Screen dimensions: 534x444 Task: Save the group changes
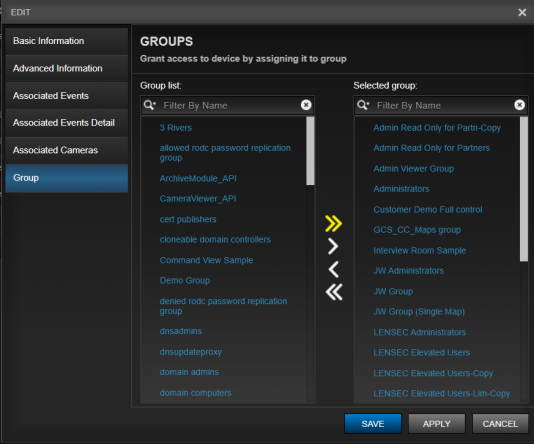pyautogui.click(x=373, y=424)
